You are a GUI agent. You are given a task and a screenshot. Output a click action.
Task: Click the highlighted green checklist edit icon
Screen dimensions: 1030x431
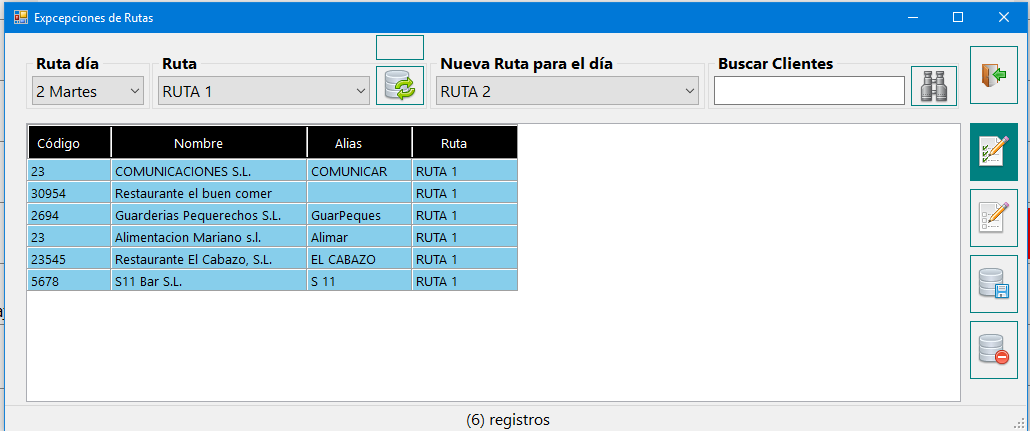click(993, 152)
